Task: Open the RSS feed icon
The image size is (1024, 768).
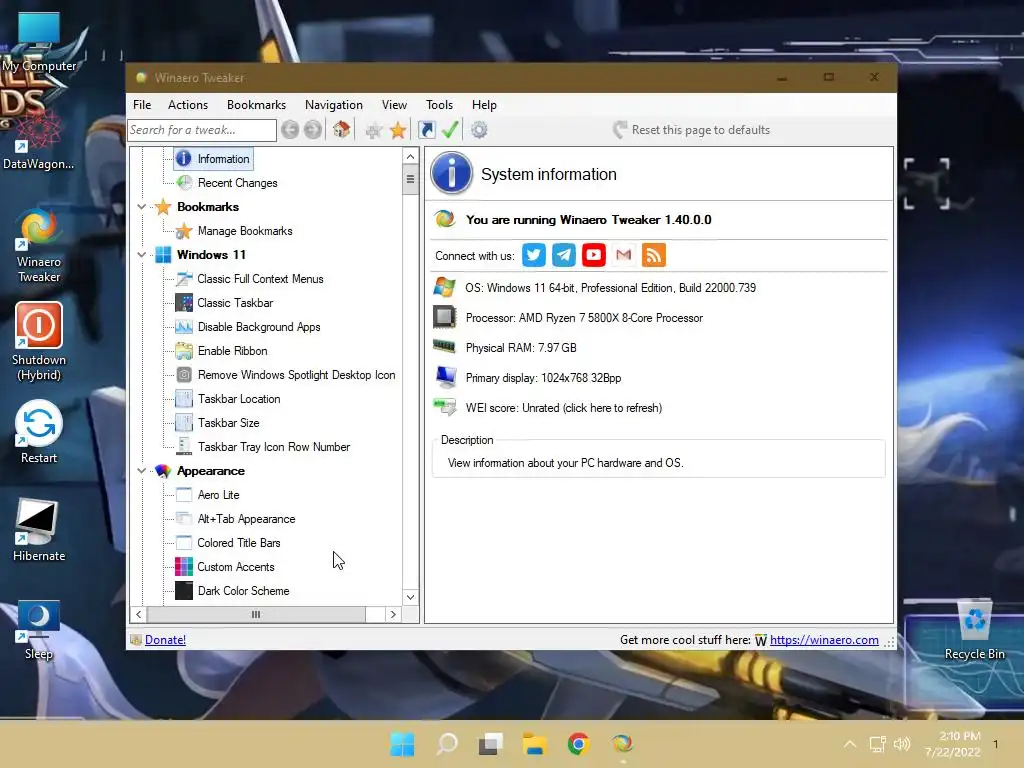Action: tap(654, 255)
